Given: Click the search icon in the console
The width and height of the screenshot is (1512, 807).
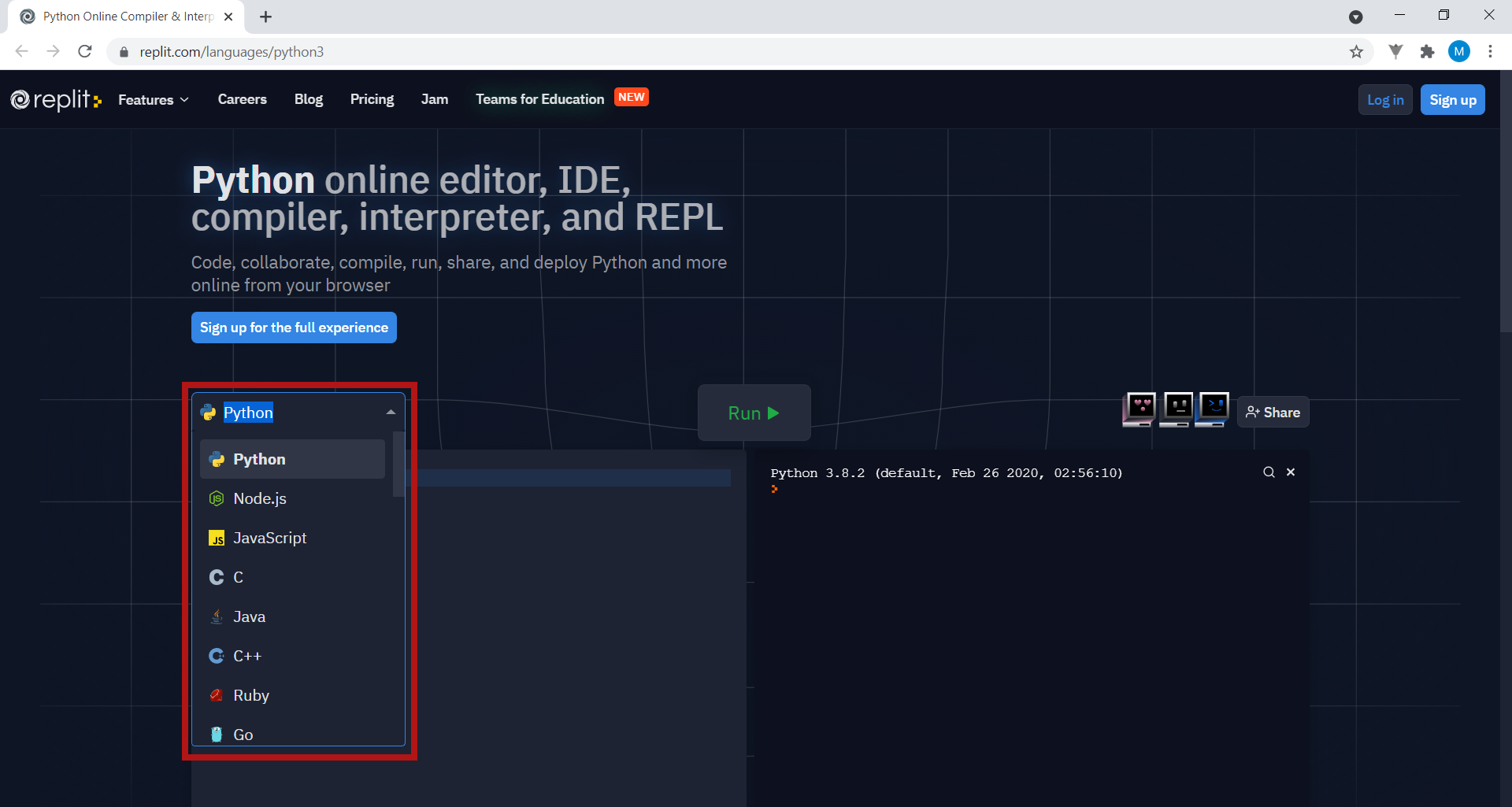Looking at the screenshot, I should [x=1269, y=472].
